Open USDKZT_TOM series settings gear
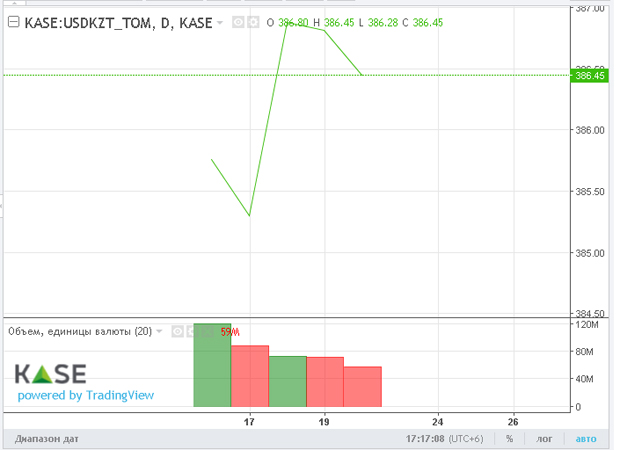This screenshot has width=620, height=450. click(253, 22)
